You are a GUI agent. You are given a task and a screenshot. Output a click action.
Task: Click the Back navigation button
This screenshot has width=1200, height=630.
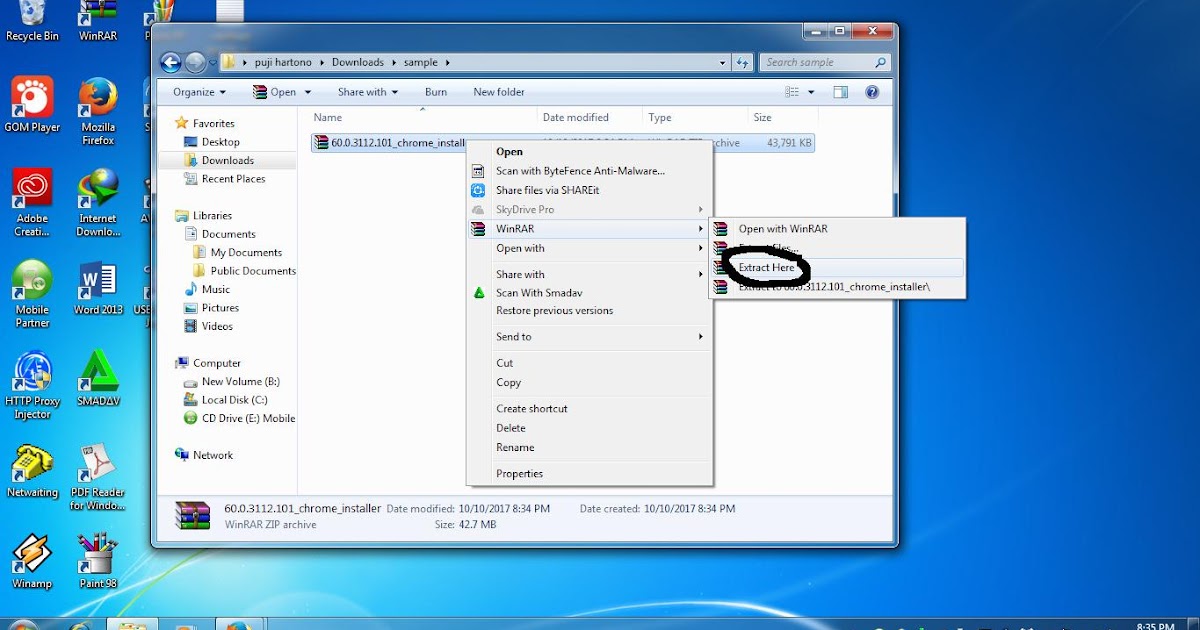tap(170, 62)
